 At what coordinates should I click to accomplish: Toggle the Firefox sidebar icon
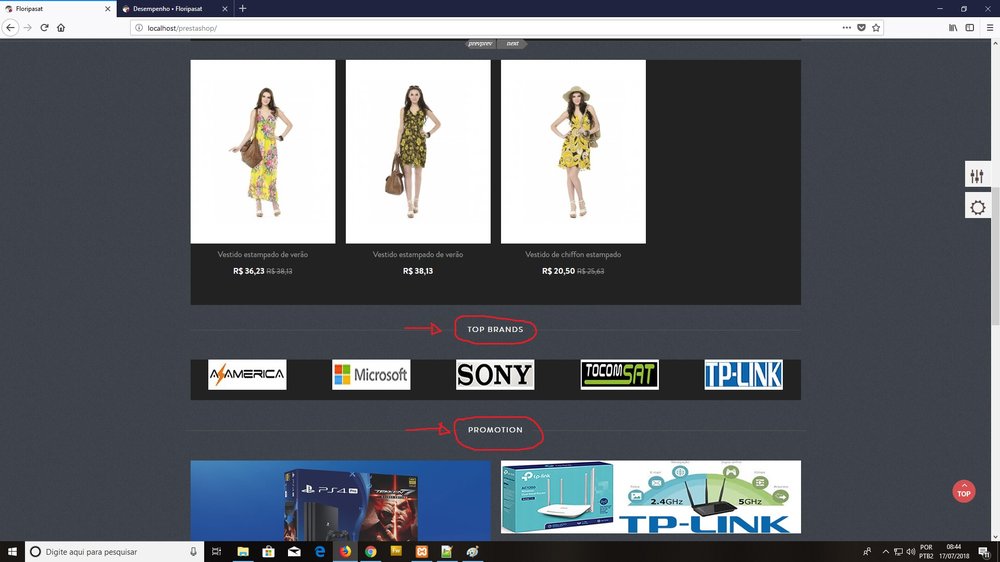pos(969,27)
